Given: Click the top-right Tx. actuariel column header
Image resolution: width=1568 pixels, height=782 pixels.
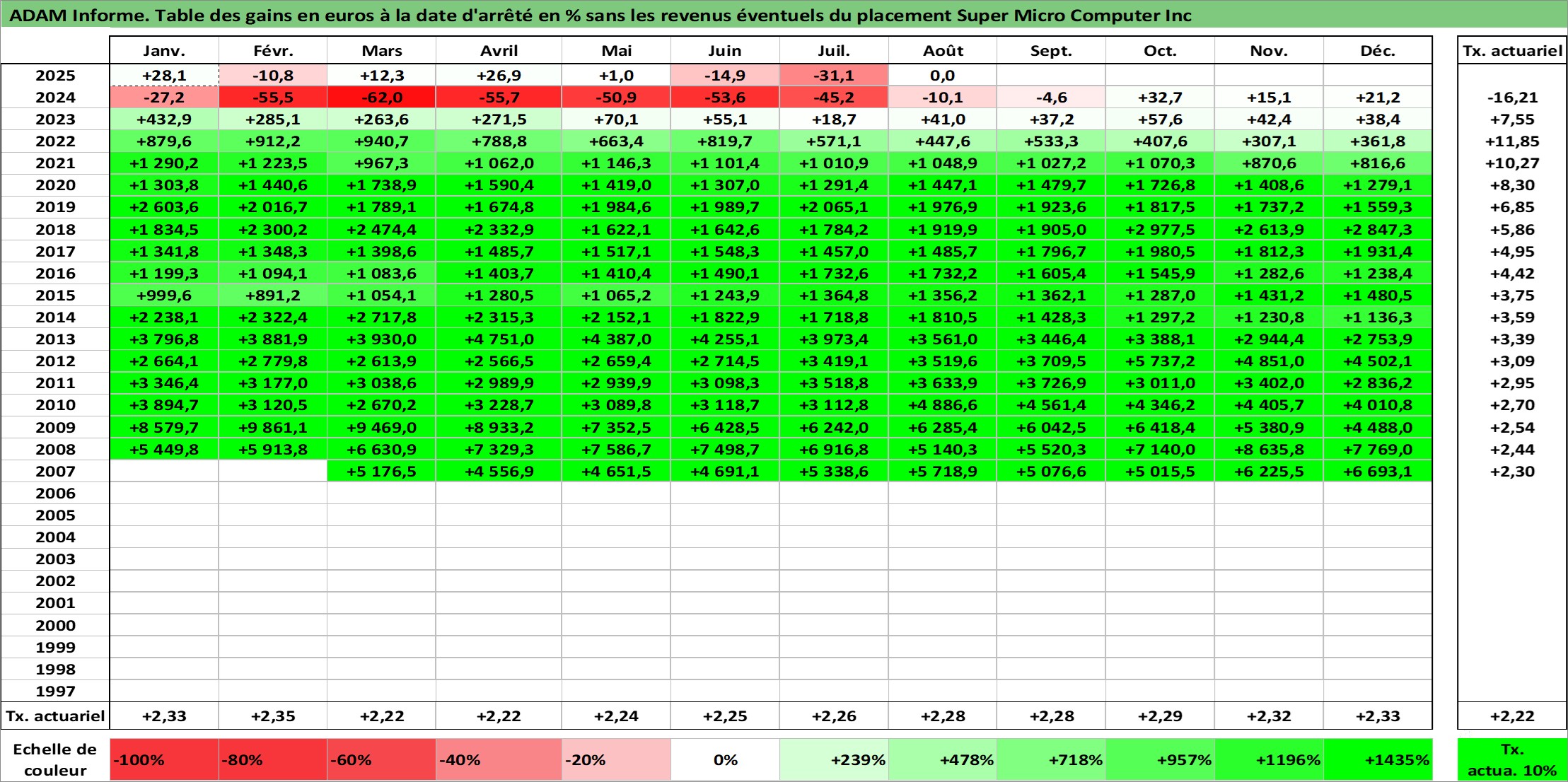Looking at the screenshot, I should tap(1512, 51).
